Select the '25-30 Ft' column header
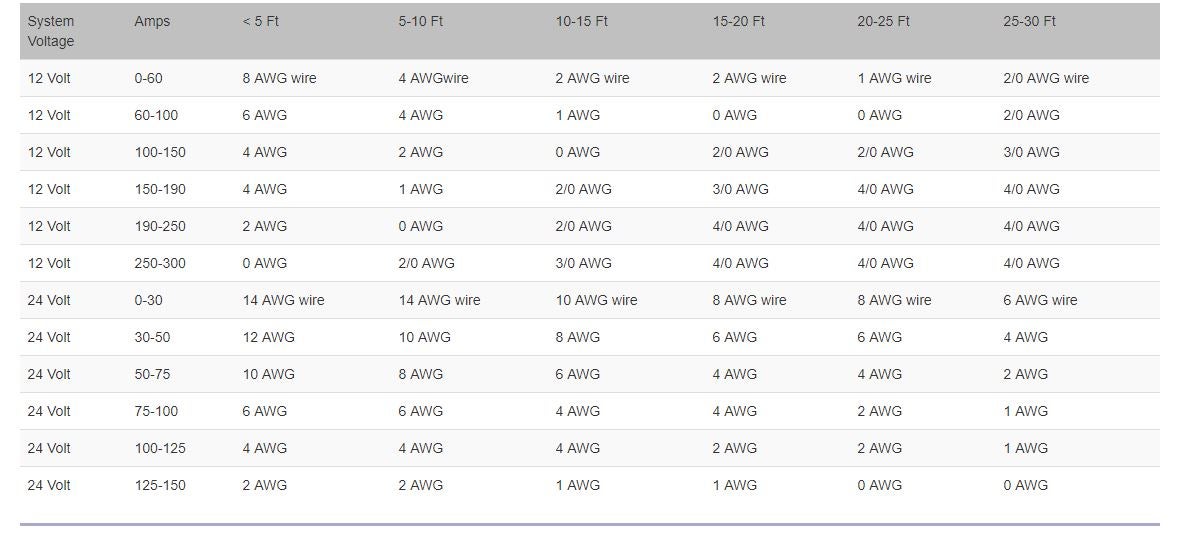 (x=1029, y=21)
